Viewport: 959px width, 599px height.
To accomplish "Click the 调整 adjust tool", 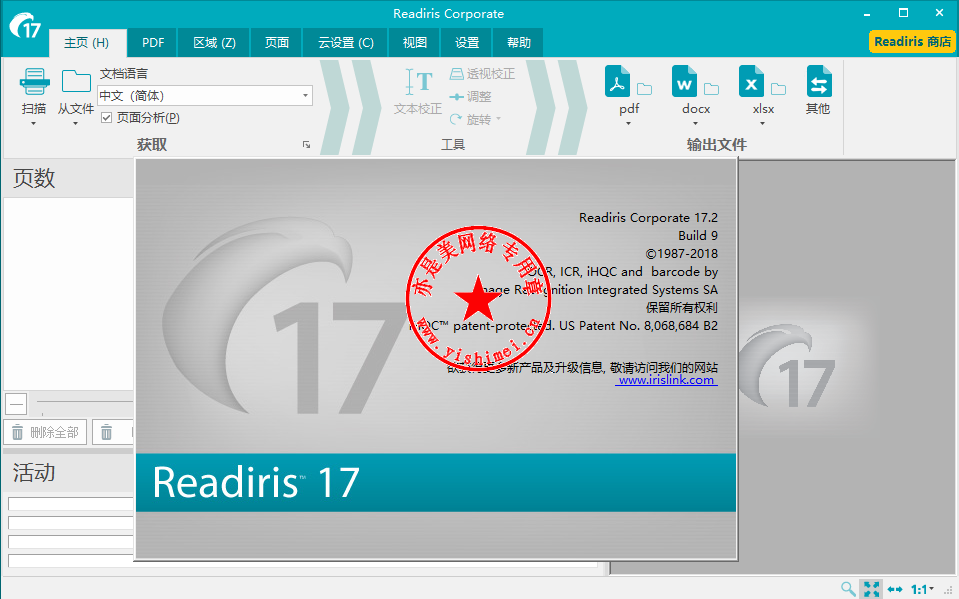I will (x=470, y=97).
